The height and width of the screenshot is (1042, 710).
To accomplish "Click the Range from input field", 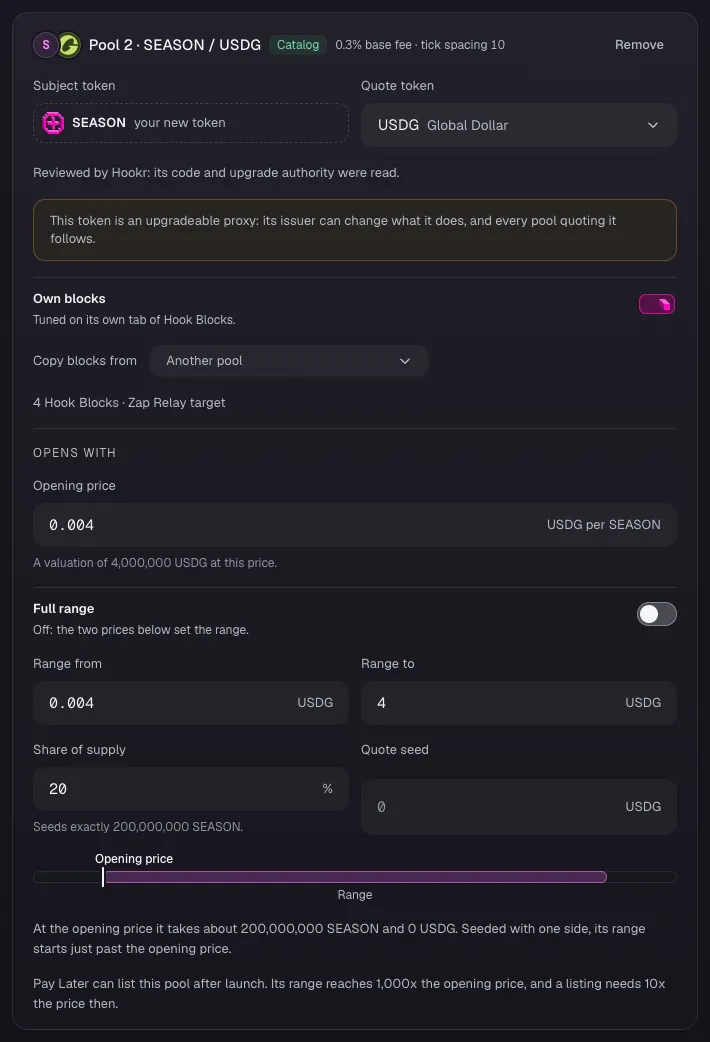I will click(x=191, y=703).
